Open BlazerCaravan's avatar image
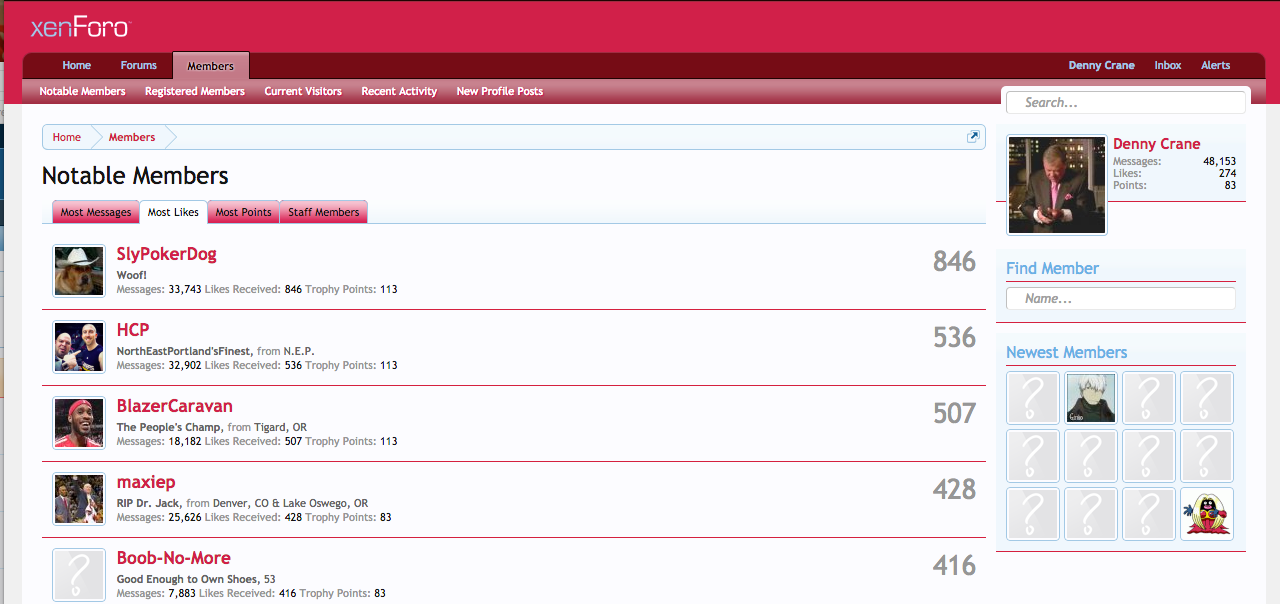The width and height of the screenshot is (1280, 604). (x=79, y=423)
